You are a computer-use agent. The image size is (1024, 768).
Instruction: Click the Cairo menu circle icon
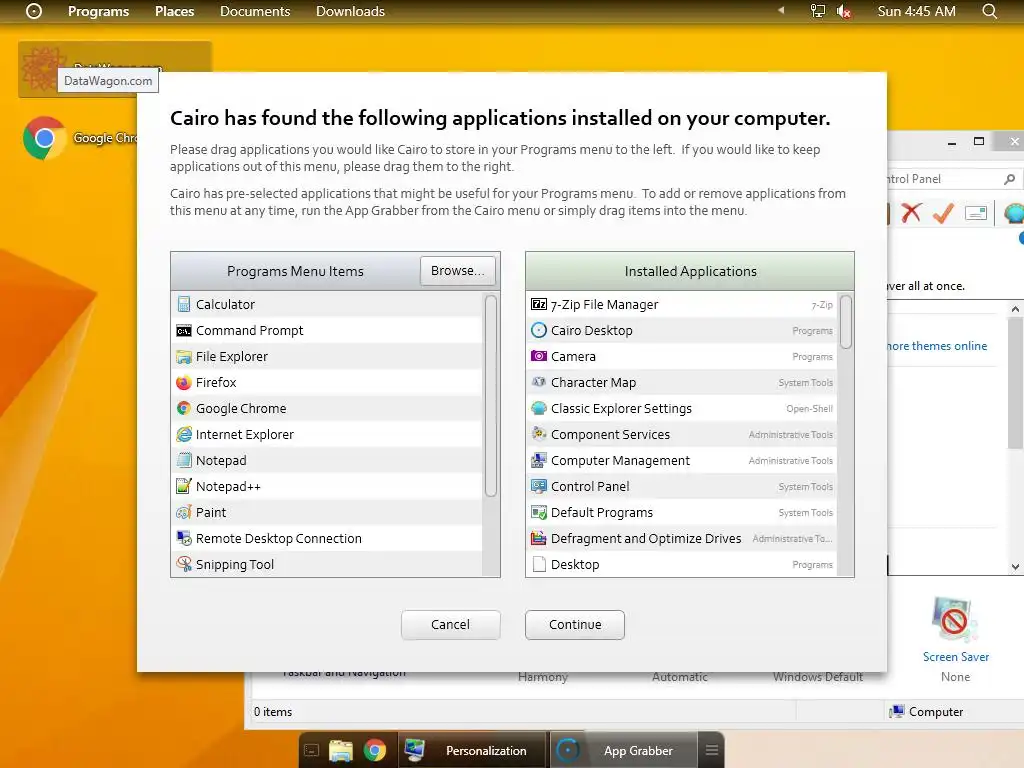34,11
